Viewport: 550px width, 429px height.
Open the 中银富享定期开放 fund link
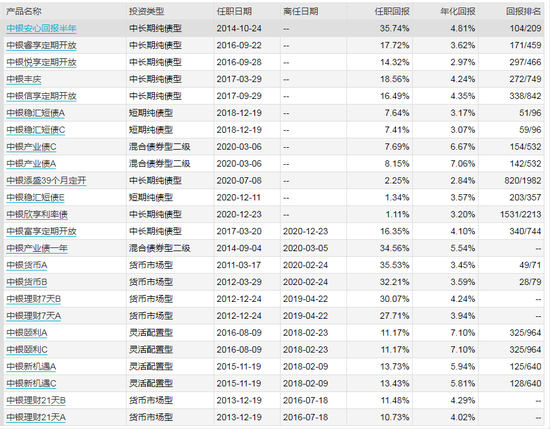pyautogui.click(x=41, y=231)
